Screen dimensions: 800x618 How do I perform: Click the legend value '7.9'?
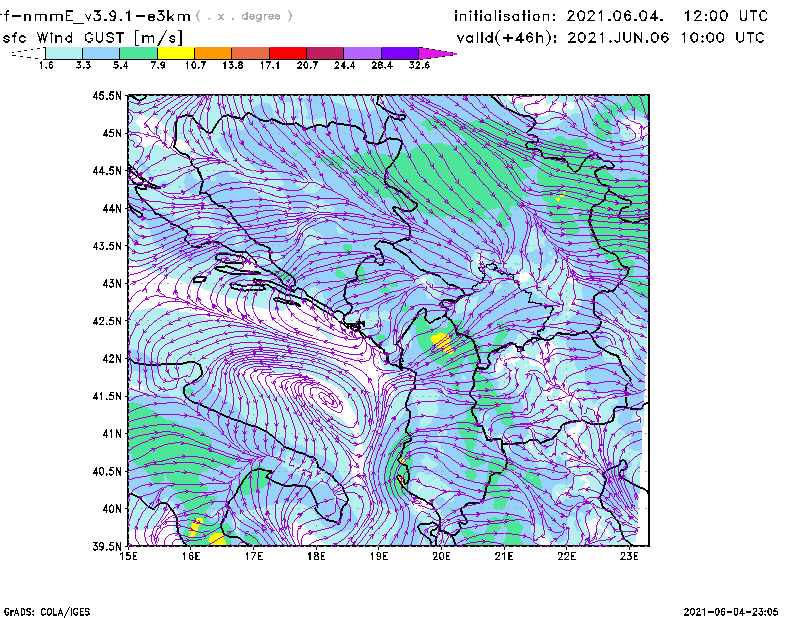(x=158, y=65)
